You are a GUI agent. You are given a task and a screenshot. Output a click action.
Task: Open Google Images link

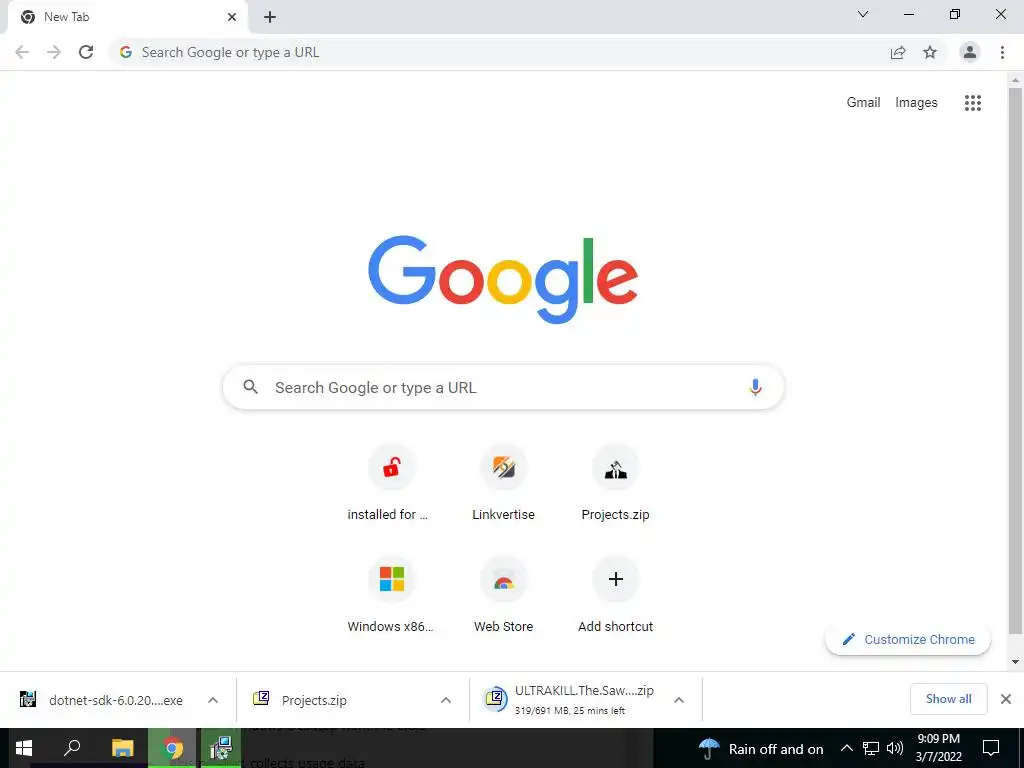click(916, 103)
